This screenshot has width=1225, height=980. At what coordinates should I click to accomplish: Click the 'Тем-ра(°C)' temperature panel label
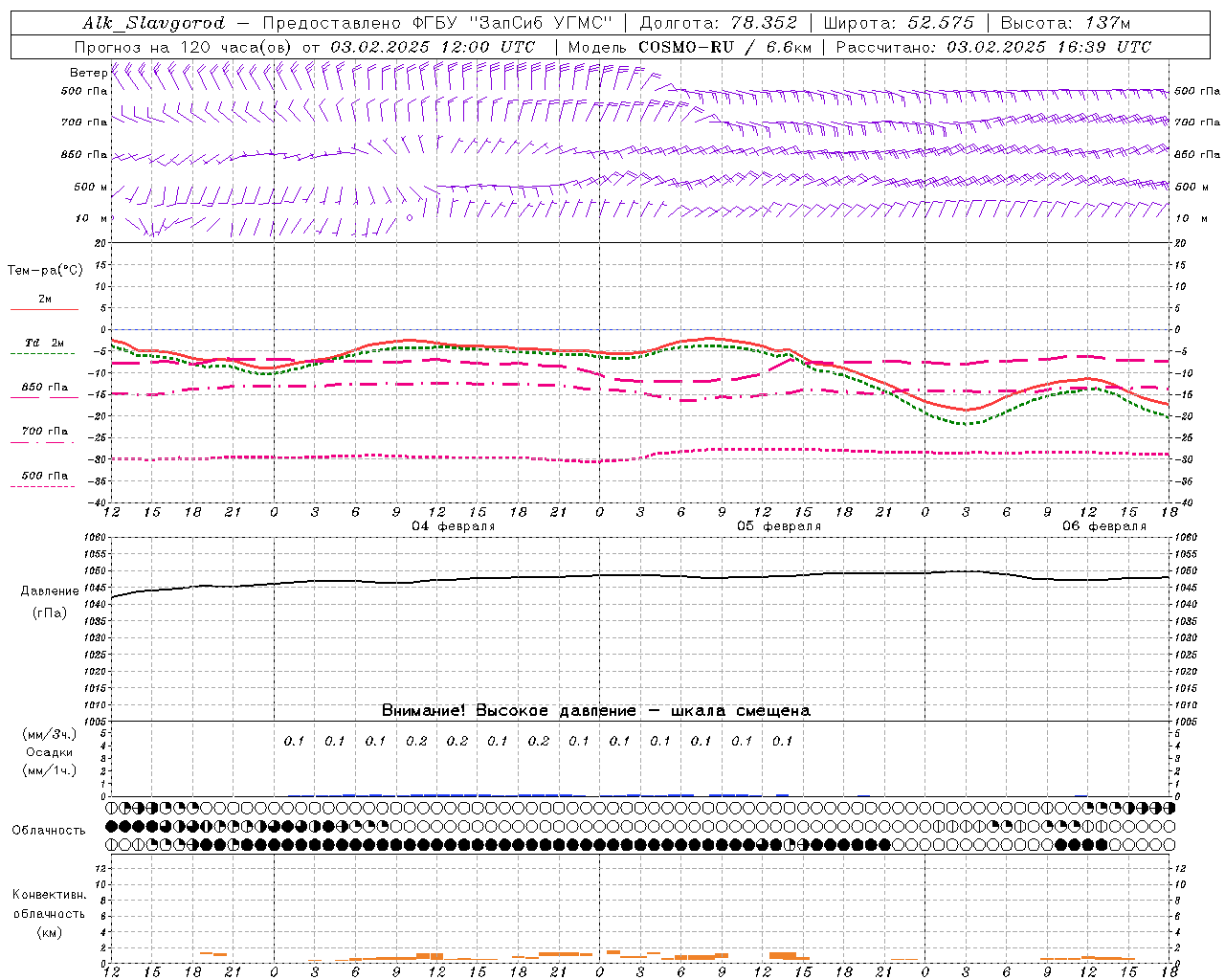pyautogui.click(x=45, y=271)
